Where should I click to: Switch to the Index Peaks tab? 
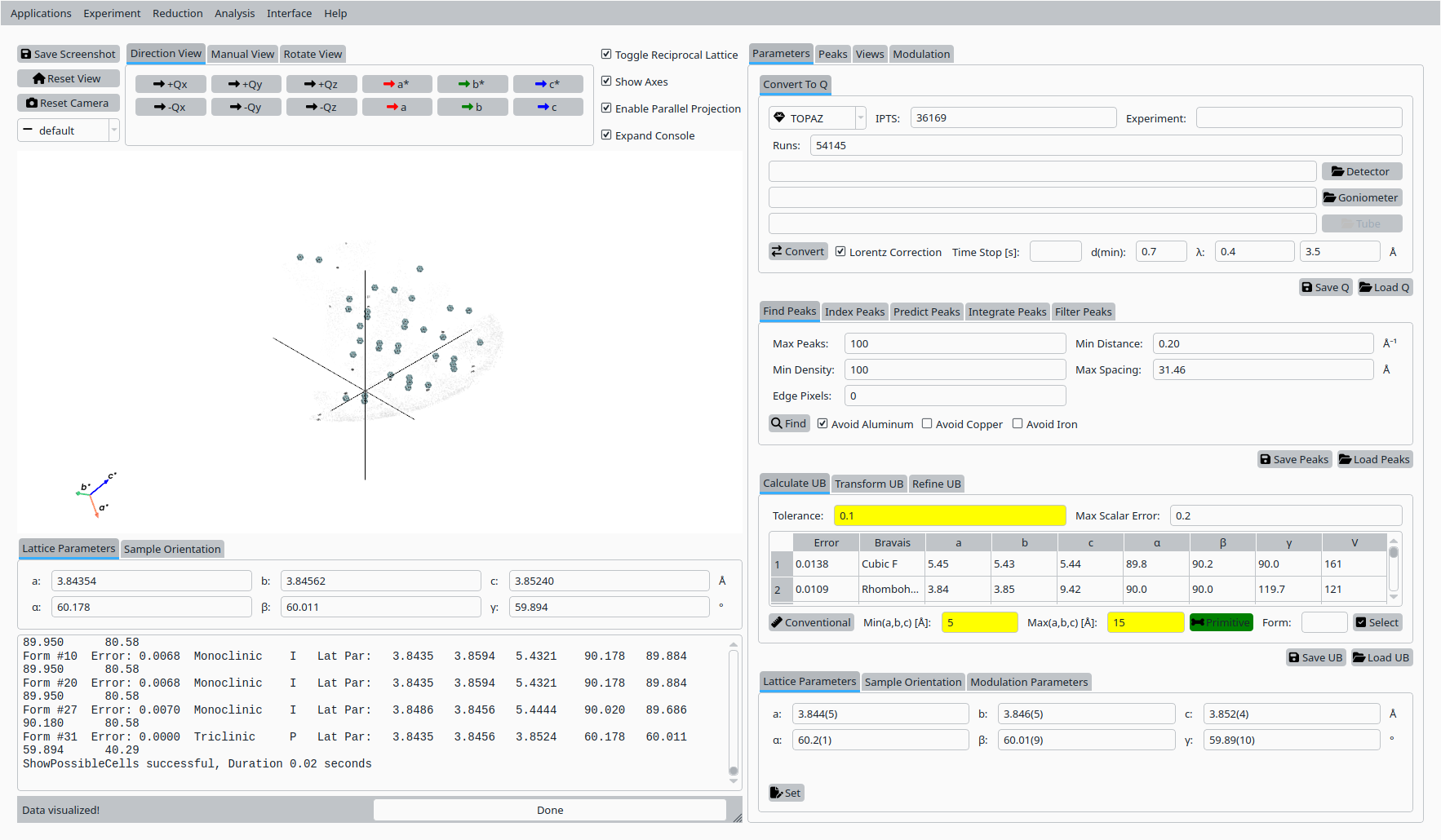tap(854, 312)
